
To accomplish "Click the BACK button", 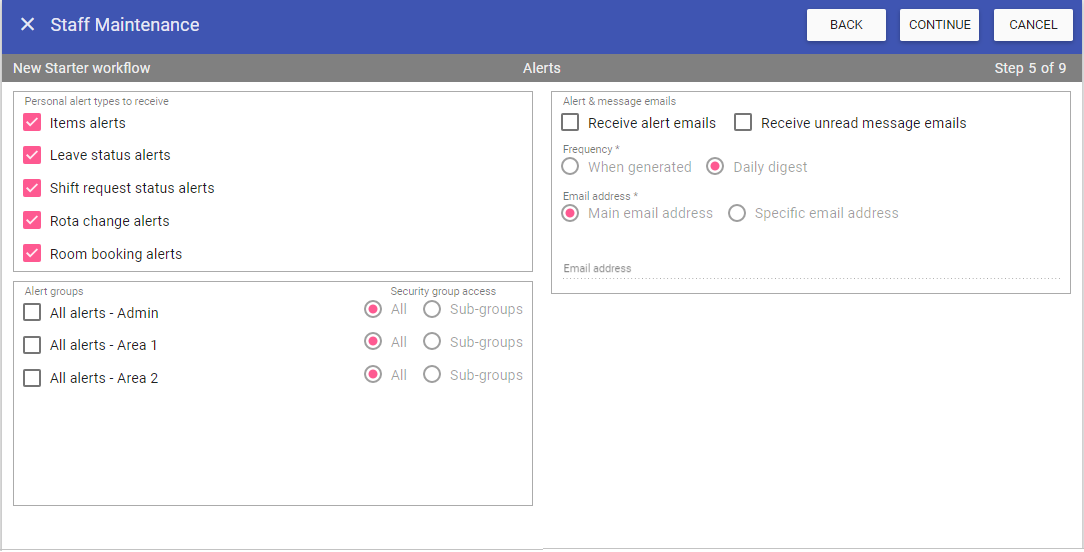I will click(x=846, y=25).
